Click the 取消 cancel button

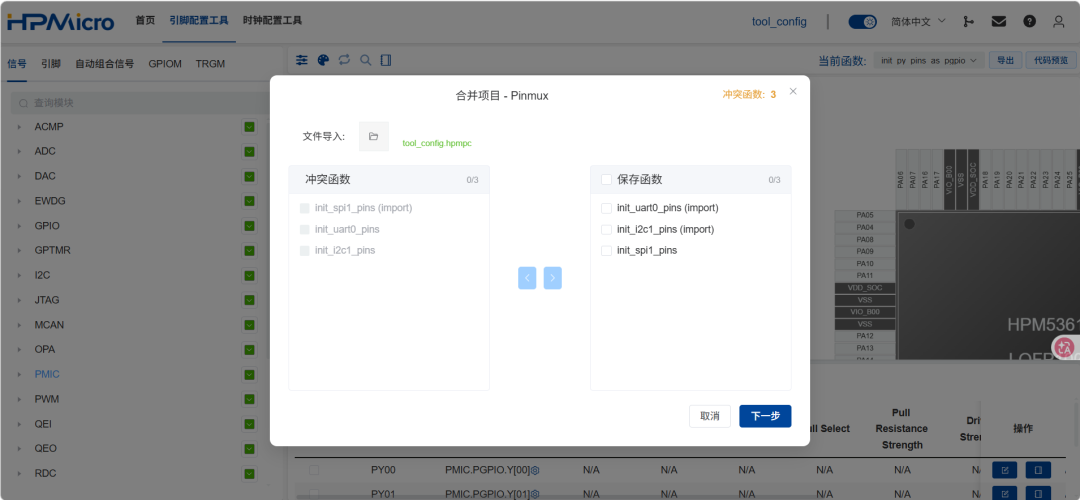[710, 416]
